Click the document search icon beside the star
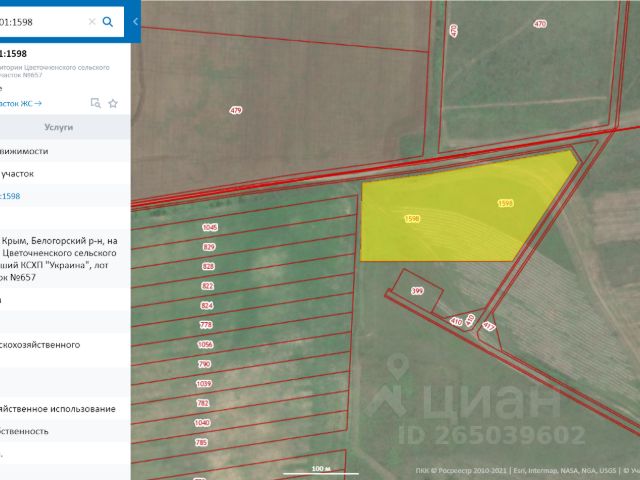Image resolution: width=640 pixels, height=480 pixels. coord(96,103)
